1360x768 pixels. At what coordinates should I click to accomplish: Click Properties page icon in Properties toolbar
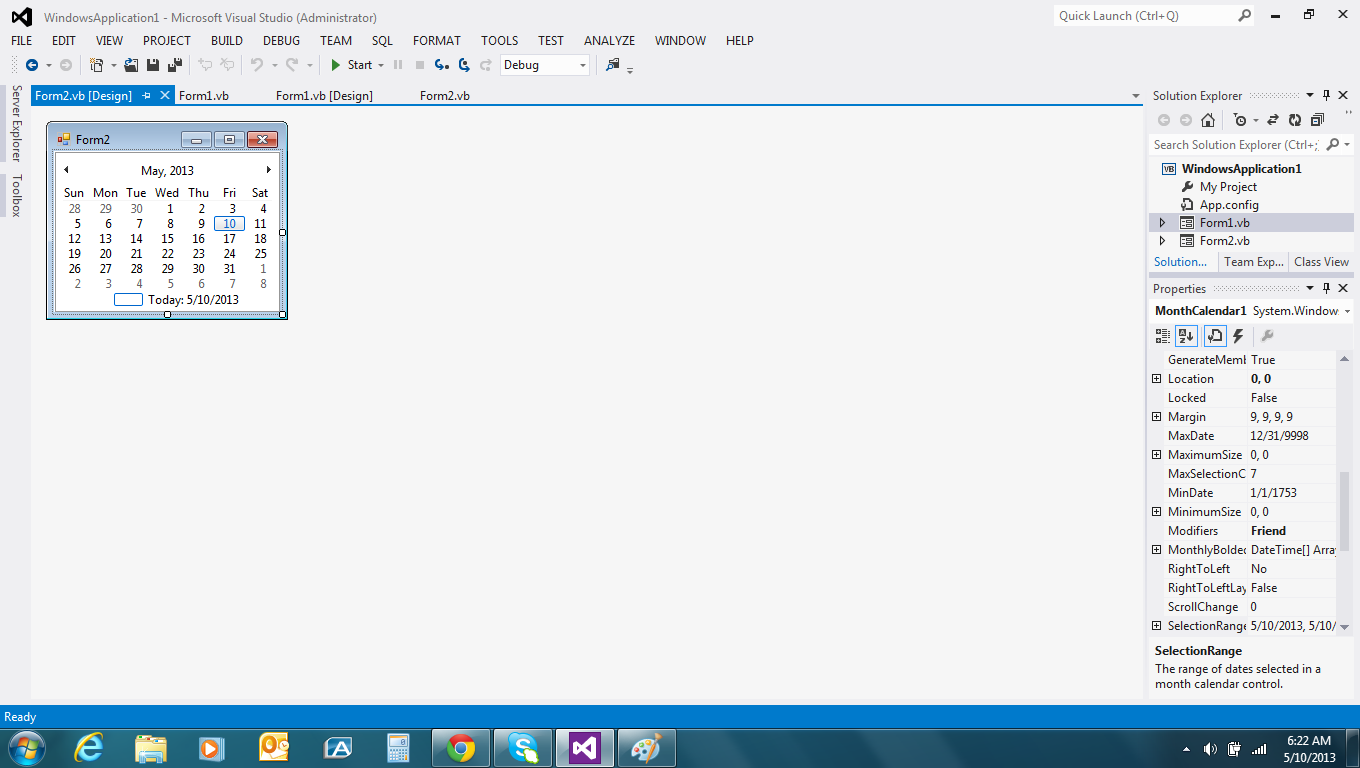pos(1215,336)
